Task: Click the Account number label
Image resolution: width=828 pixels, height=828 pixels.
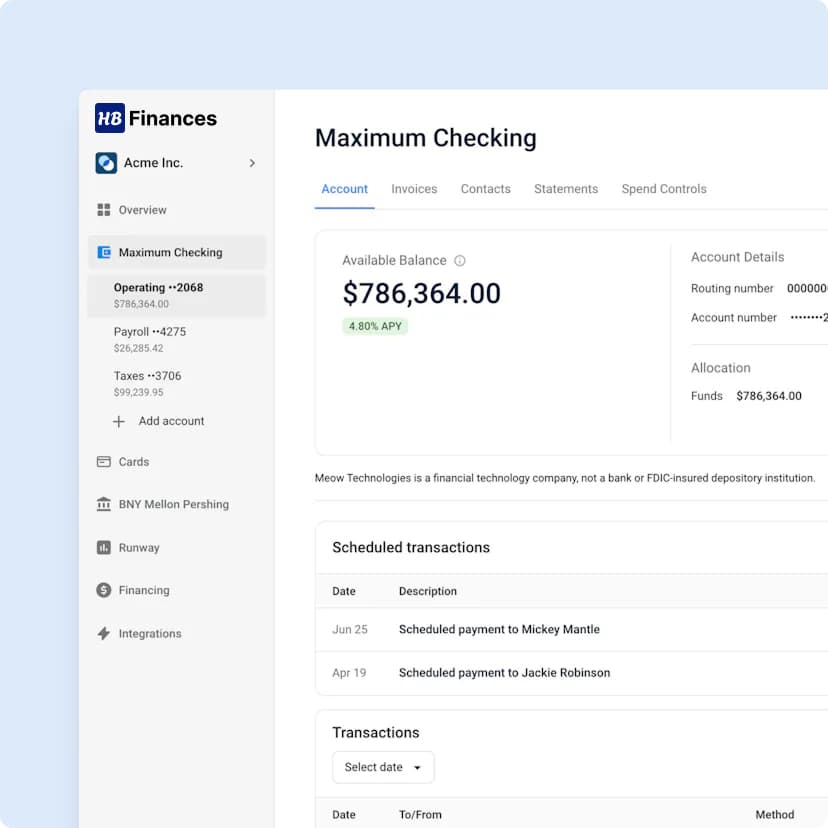Action: click(733, 317)
